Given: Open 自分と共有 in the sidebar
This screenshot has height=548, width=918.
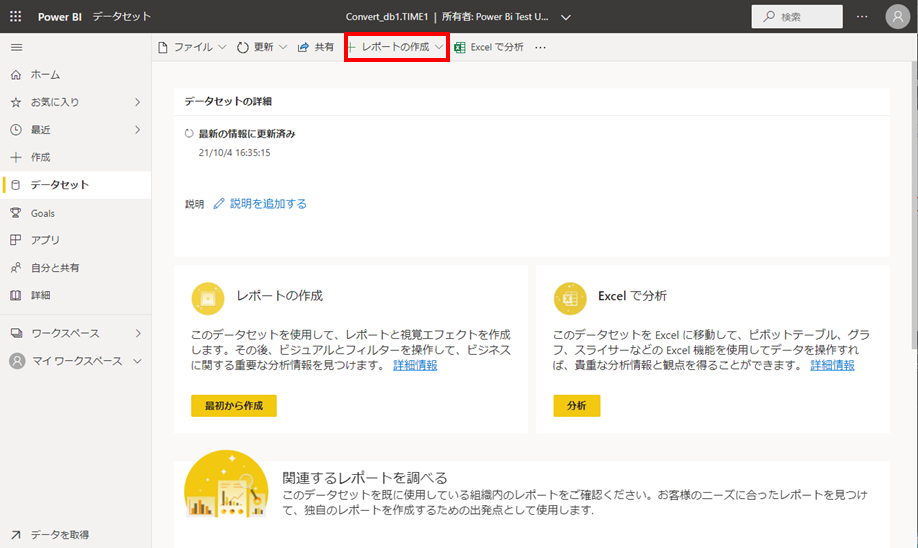Looking at the screenshot, I should [54, 268].
